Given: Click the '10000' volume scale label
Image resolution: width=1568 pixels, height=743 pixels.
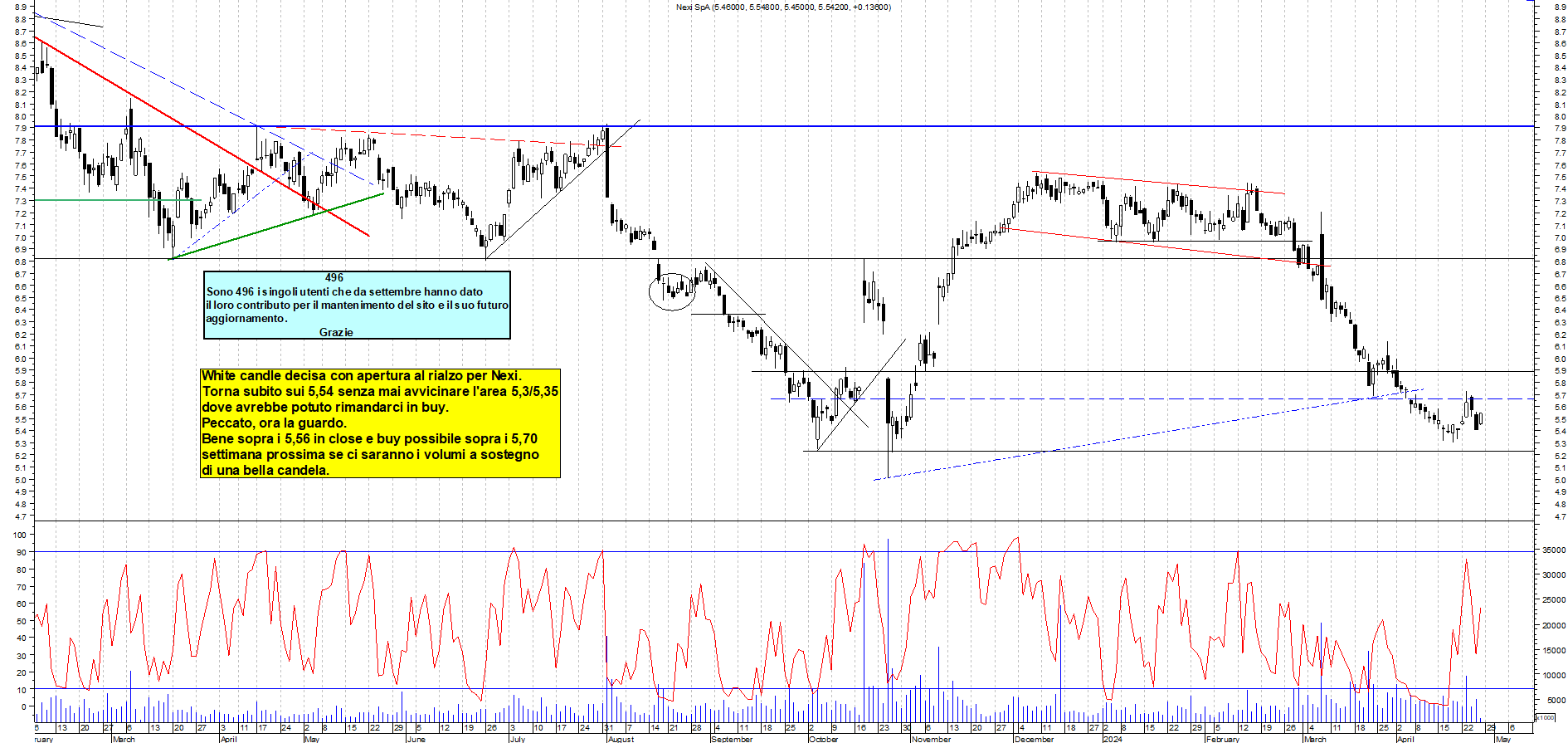Looking at the screenshot, I should point(1553,676).
